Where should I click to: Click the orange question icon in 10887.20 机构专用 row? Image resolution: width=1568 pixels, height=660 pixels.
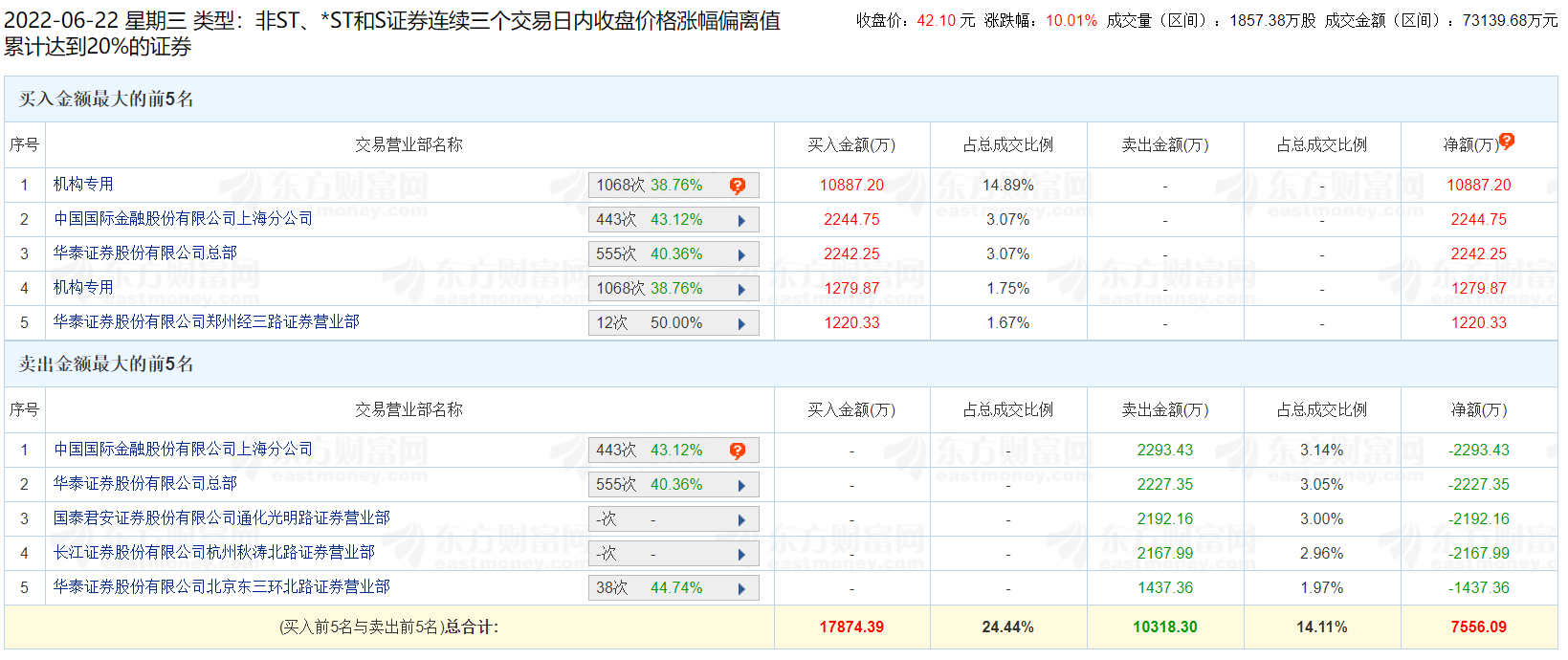click(x=738, y=186)
